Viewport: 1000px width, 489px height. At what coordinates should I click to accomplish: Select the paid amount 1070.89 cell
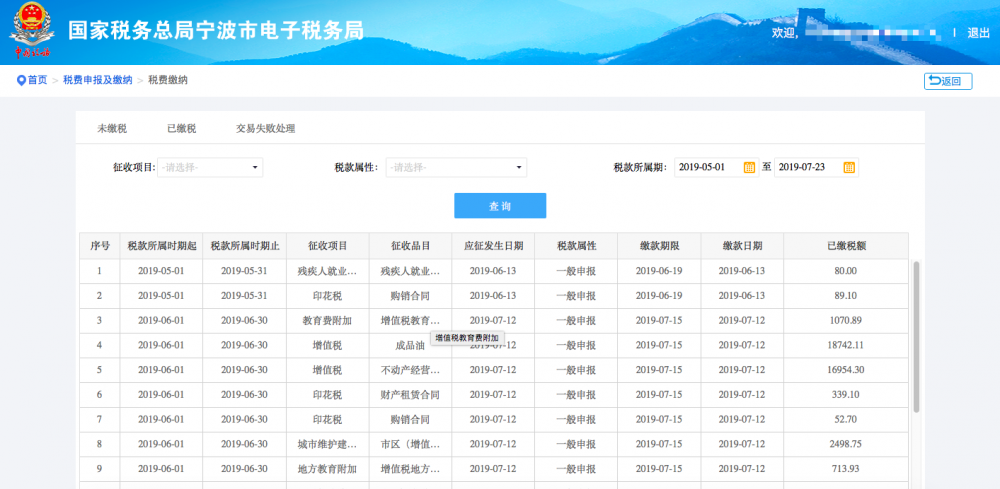coord(846,321)
